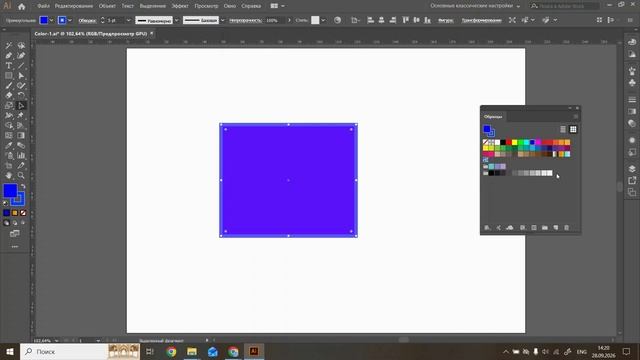This screenshot has height=360, width=640.
Task: Click the Rotate tool
Action: coord(21,96)
